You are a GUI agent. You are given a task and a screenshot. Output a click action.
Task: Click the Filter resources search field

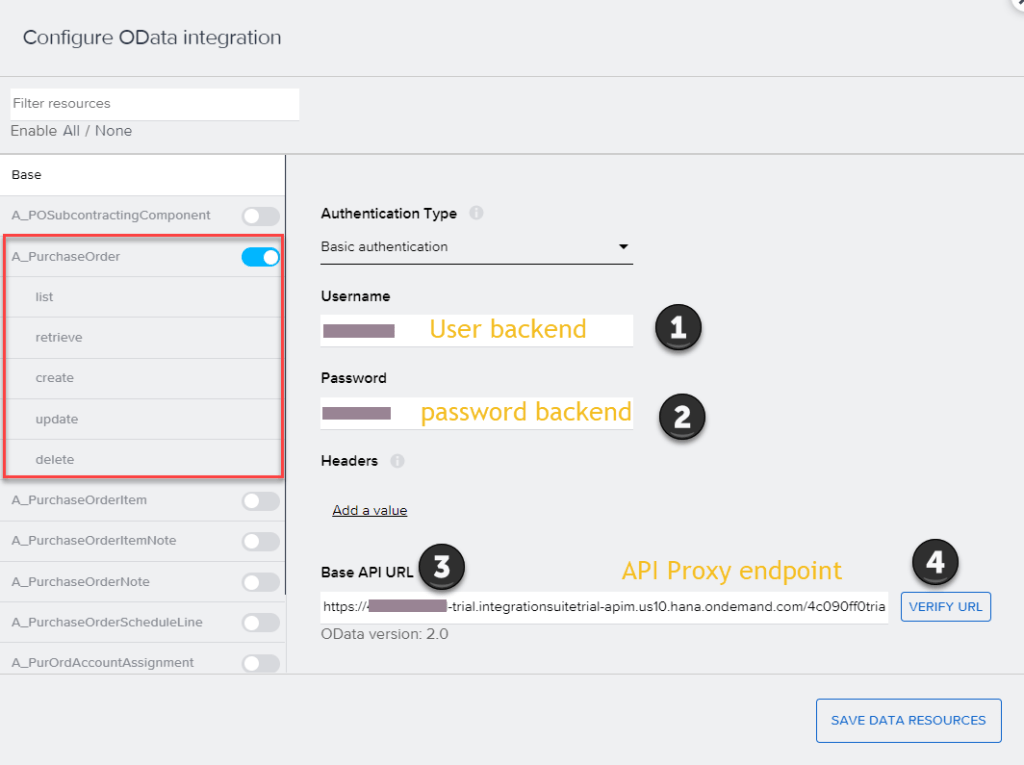click(x=154, y=103)
